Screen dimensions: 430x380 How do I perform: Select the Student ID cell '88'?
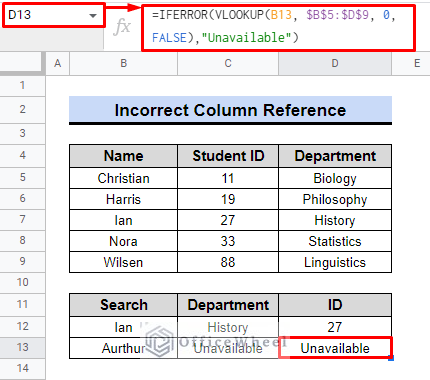228,262
